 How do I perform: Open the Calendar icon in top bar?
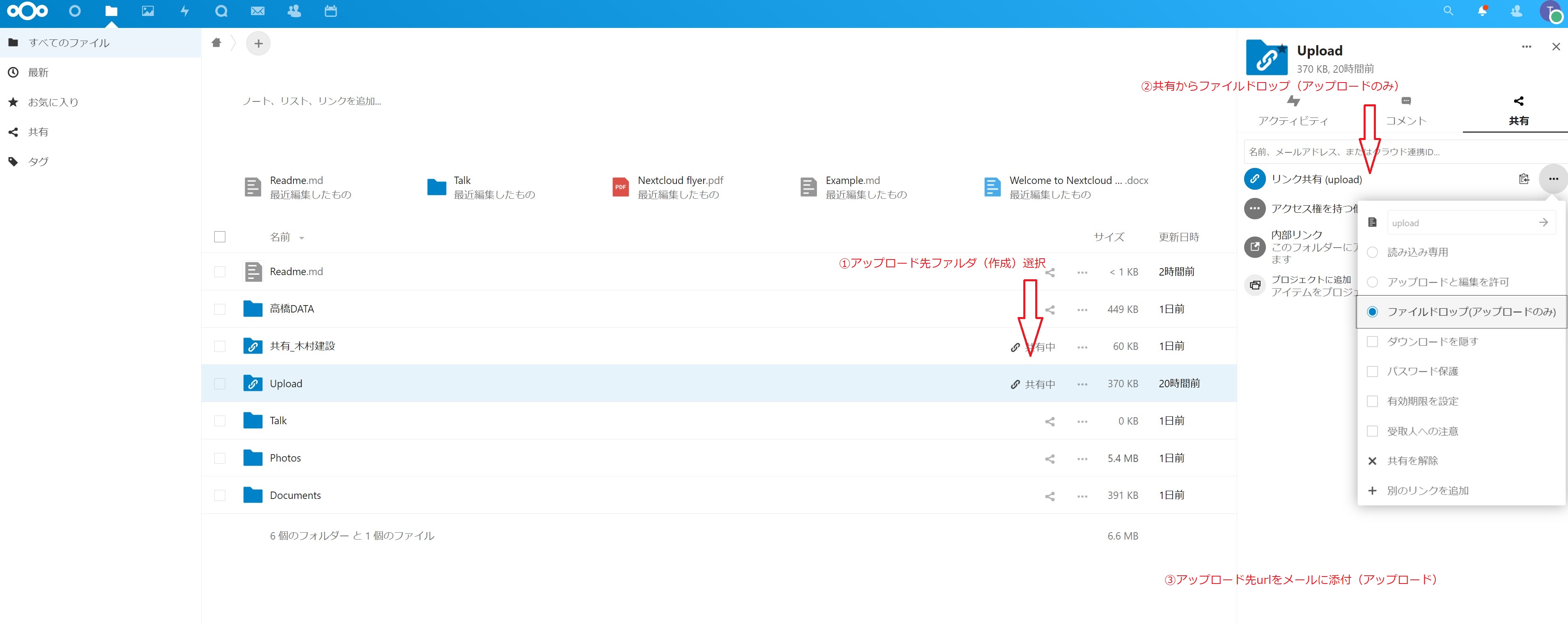point(330,11)
